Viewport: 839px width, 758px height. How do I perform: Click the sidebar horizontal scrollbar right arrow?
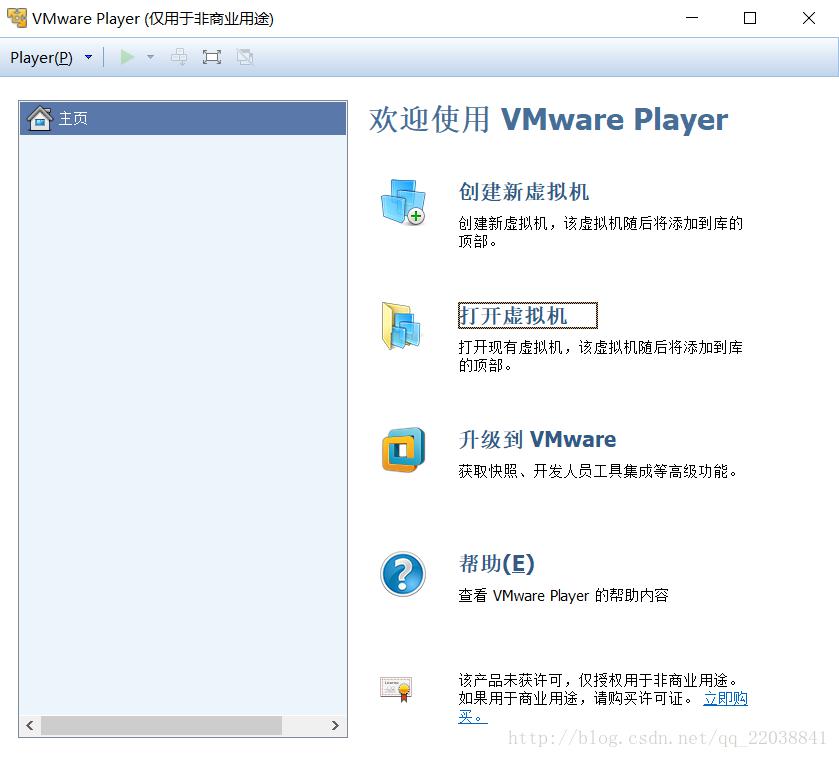[335, 725]
